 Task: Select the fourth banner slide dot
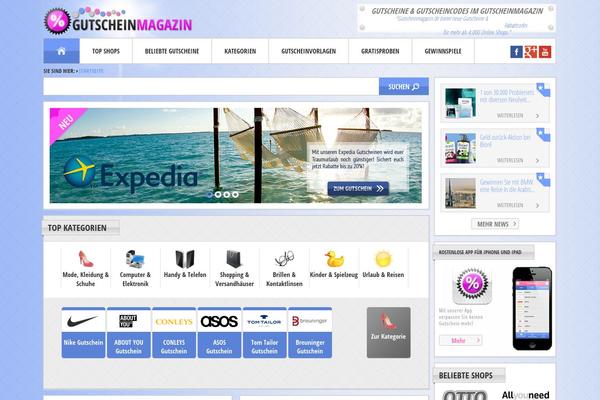coord(235,194)
